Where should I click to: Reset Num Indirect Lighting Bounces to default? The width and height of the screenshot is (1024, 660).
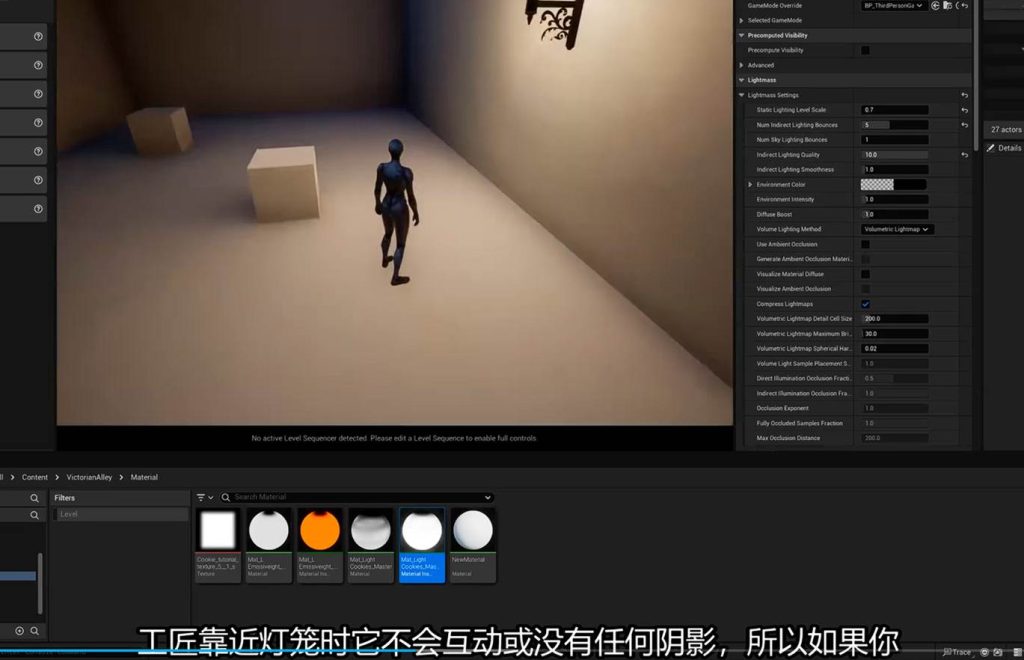[x=964, y=125]
